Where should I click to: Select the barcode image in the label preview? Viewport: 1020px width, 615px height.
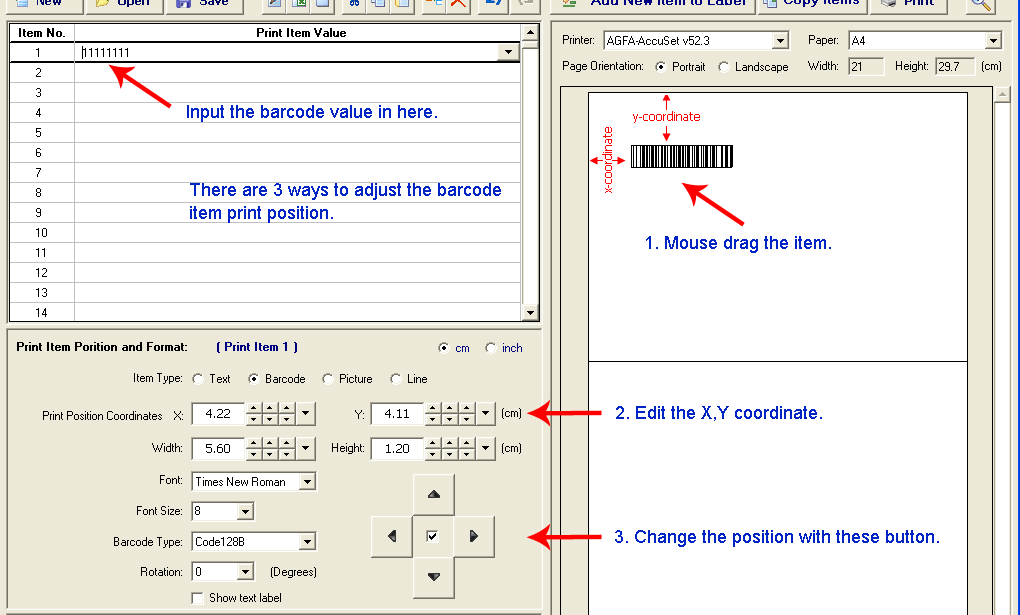681,157
